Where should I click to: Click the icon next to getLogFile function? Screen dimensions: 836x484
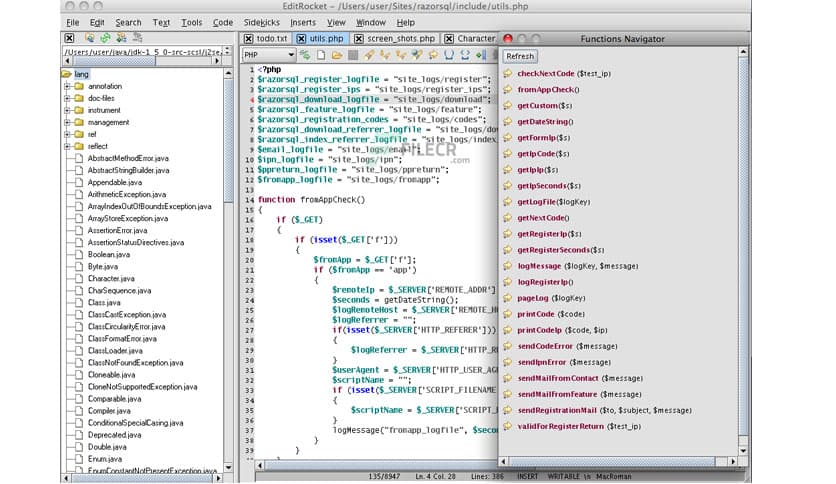pos(508,201)
